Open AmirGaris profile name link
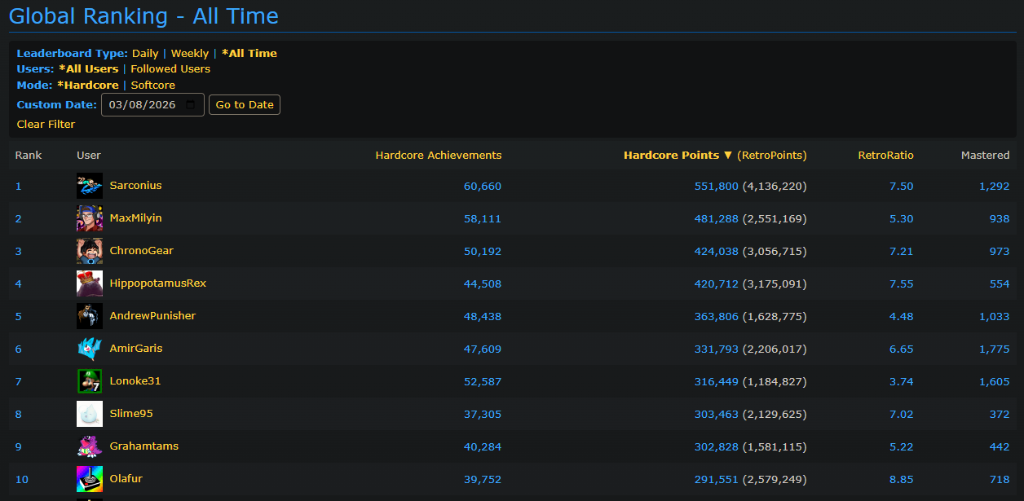This screenshot has height=501, width=1024. coord(136,349)
